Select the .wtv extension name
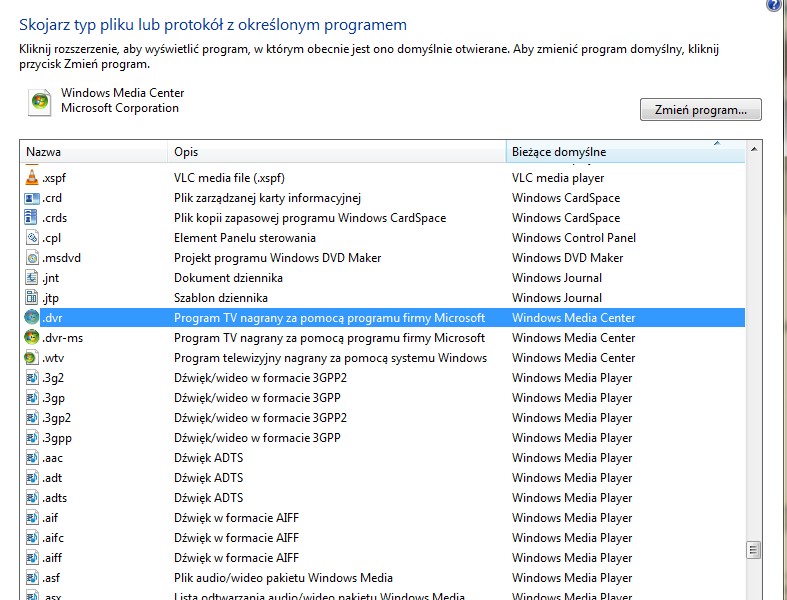 point(53,358)
